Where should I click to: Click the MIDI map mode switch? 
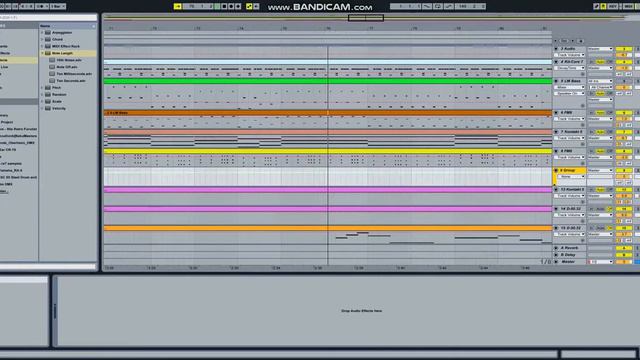(628, 7)
